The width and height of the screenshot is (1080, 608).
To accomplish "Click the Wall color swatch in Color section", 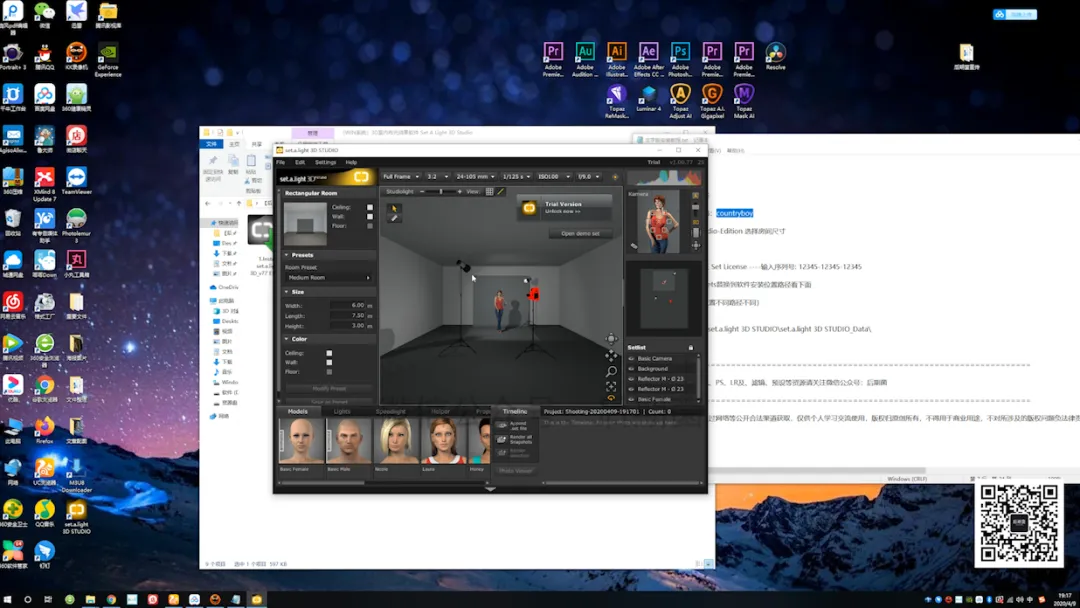I will click(x=329, y=362).
